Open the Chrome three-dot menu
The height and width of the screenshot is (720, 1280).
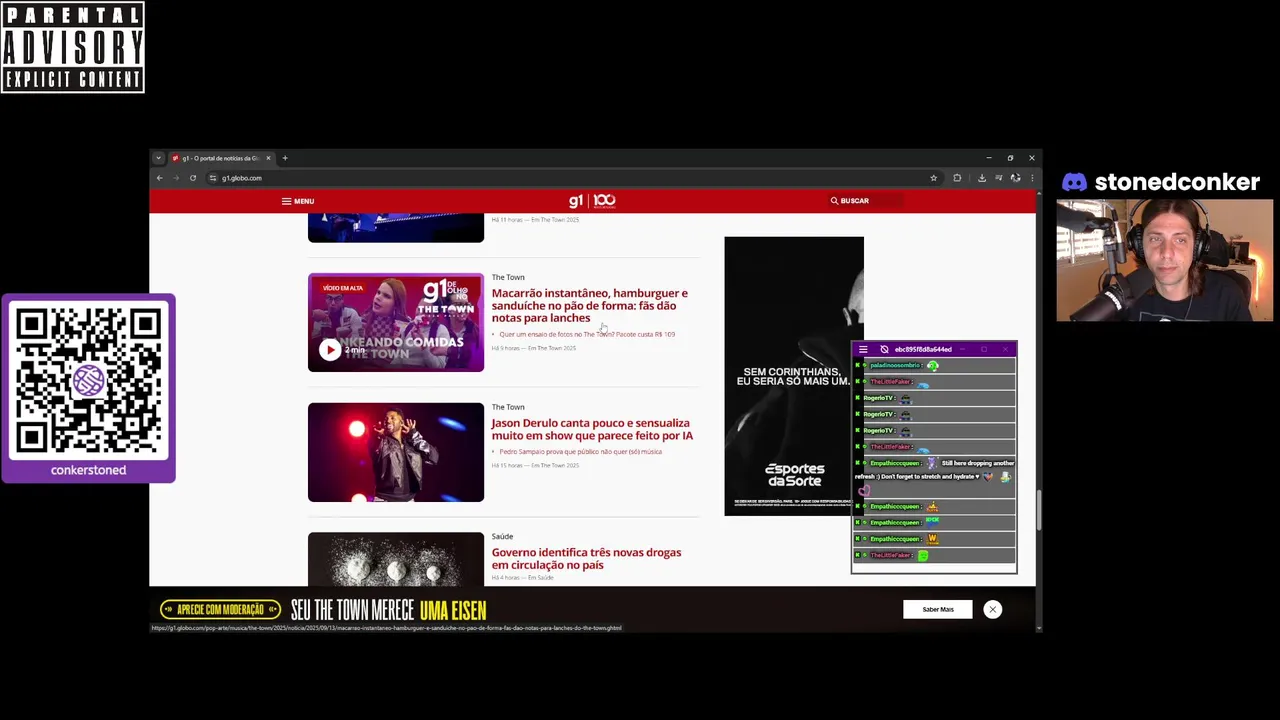pyautogui.click(x=1032, y=178)
